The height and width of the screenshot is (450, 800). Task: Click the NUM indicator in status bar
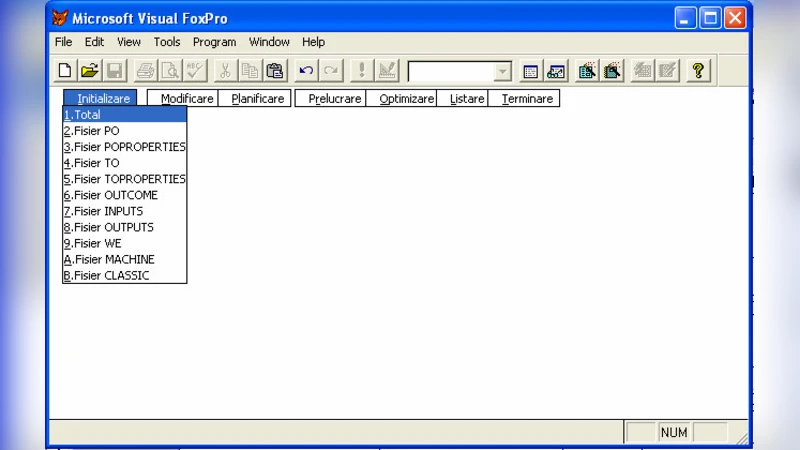tap(674, 433)
